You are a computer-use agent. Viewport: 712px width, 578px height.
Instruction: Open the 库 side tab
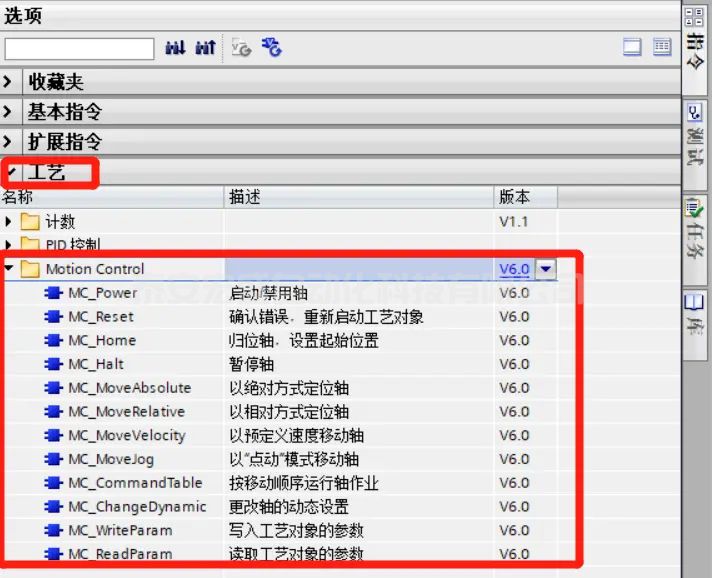coord(693,312)
